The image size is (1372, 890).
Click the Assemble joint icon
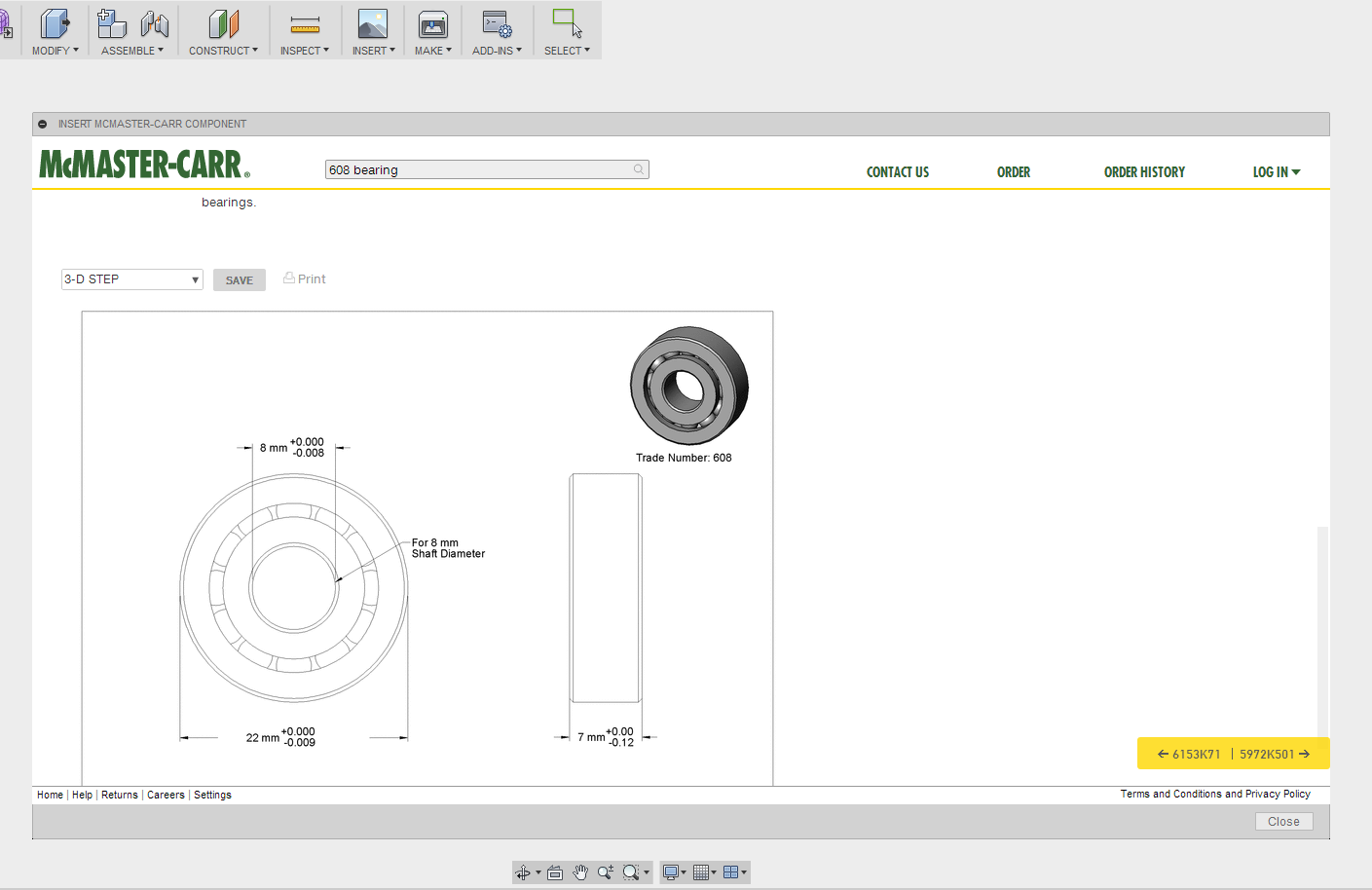(x=155, y=23)
